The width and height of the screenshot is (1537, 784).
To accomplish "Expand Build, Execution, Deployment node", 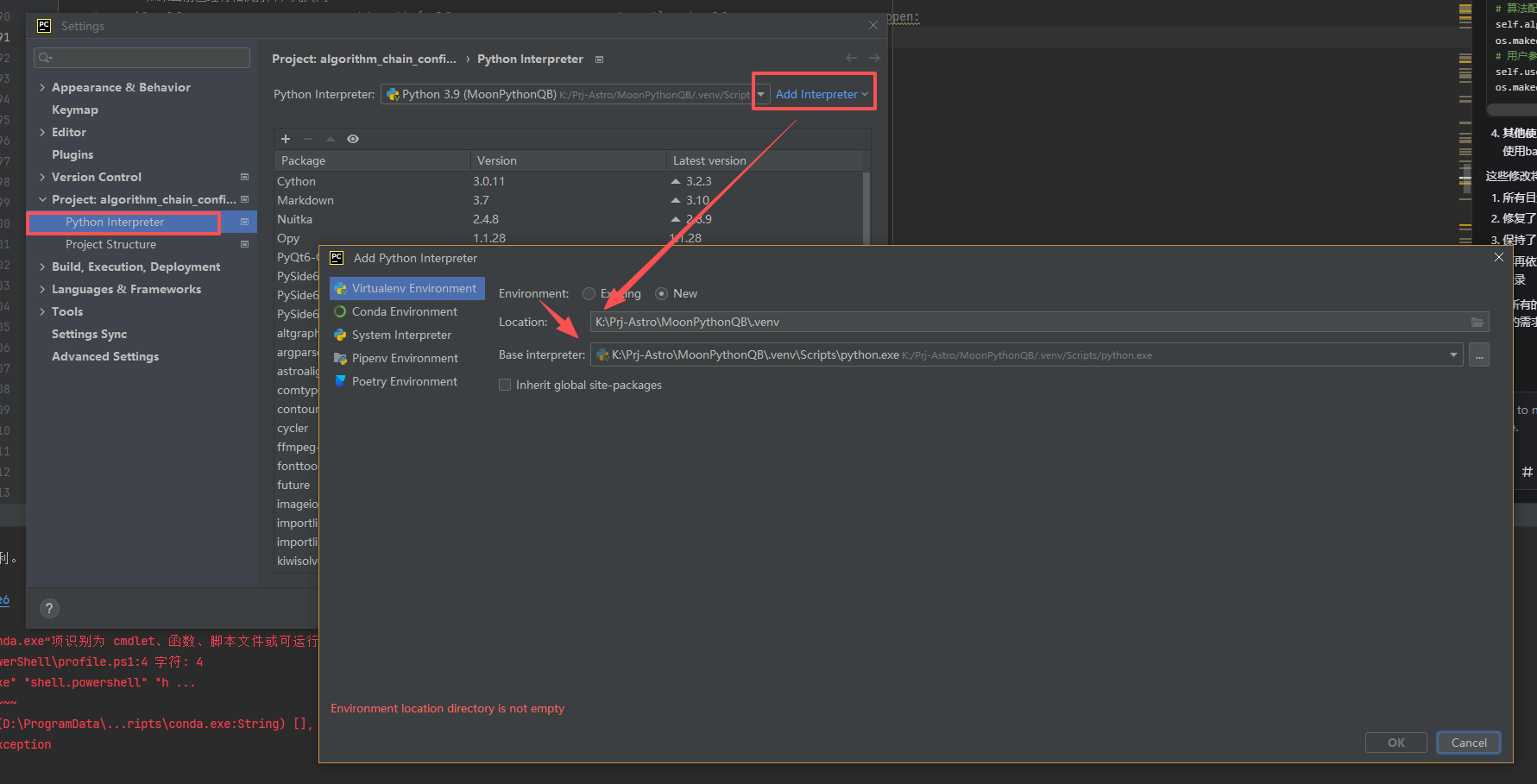I will [x=42, y=267].
